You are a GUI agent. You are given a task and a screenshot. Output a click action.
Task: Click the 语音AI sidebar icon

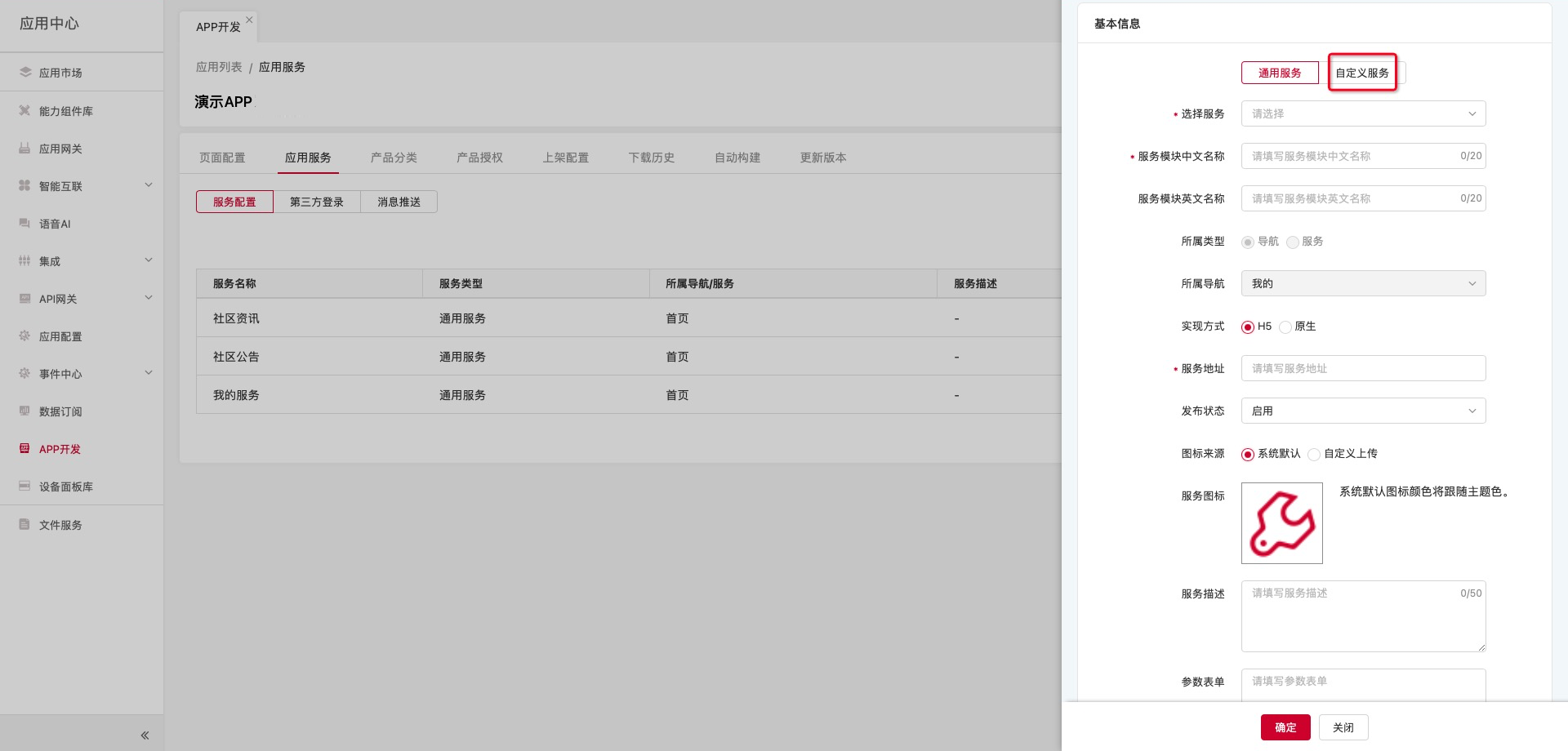coord(24,224)
